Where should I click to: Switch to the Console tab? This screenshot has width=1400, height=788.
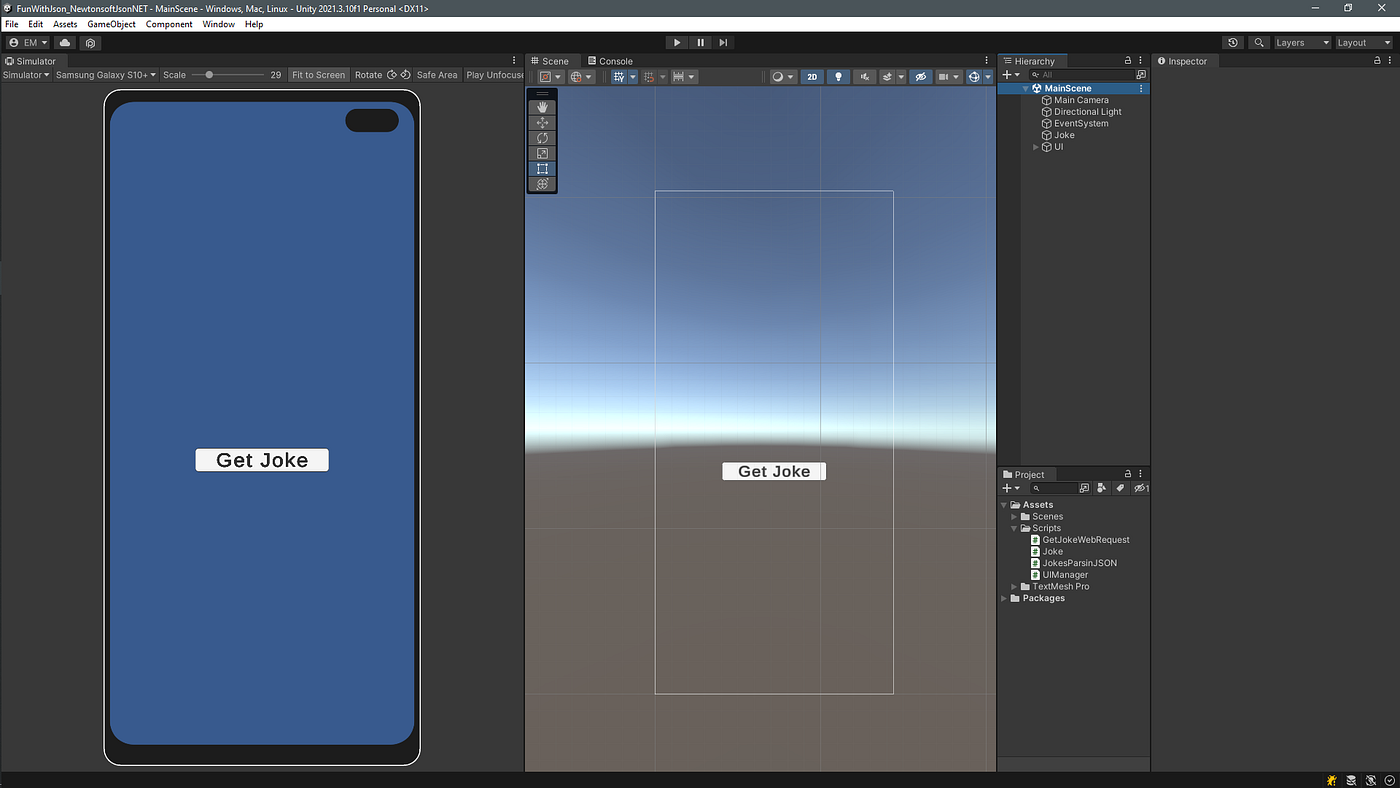click(611, 60)
